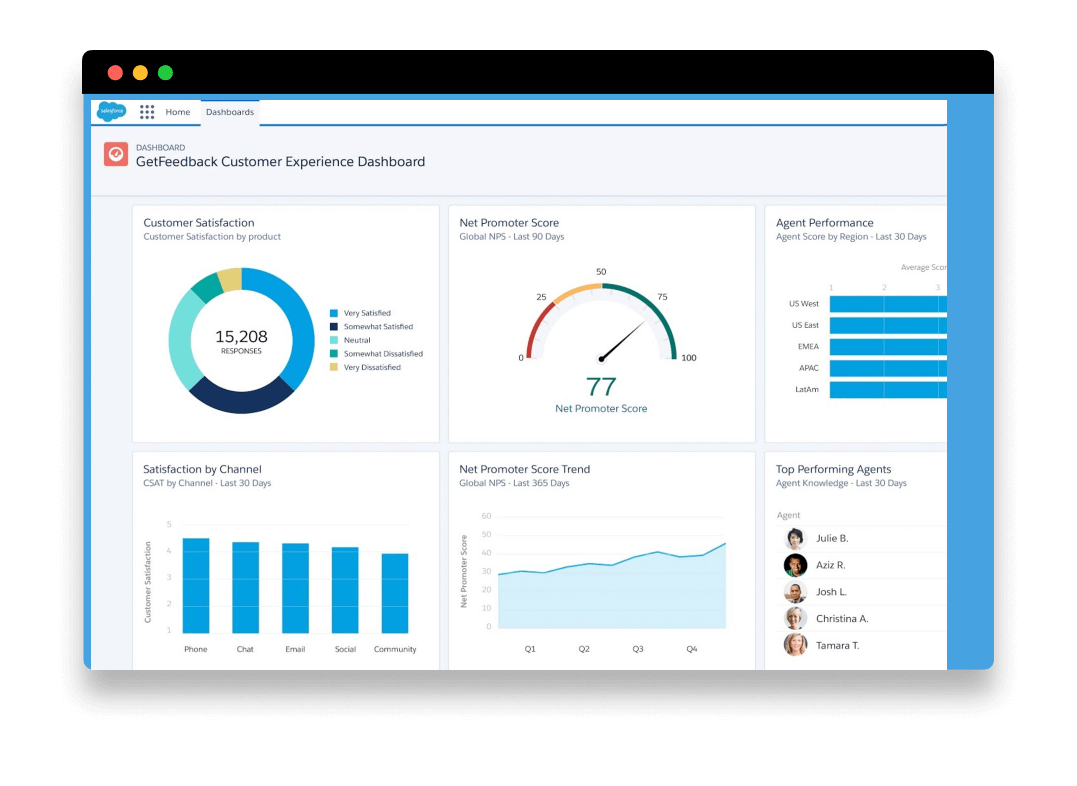Switch to the Home tab
Screen dimensions: 1077x786
pos(178,111)
